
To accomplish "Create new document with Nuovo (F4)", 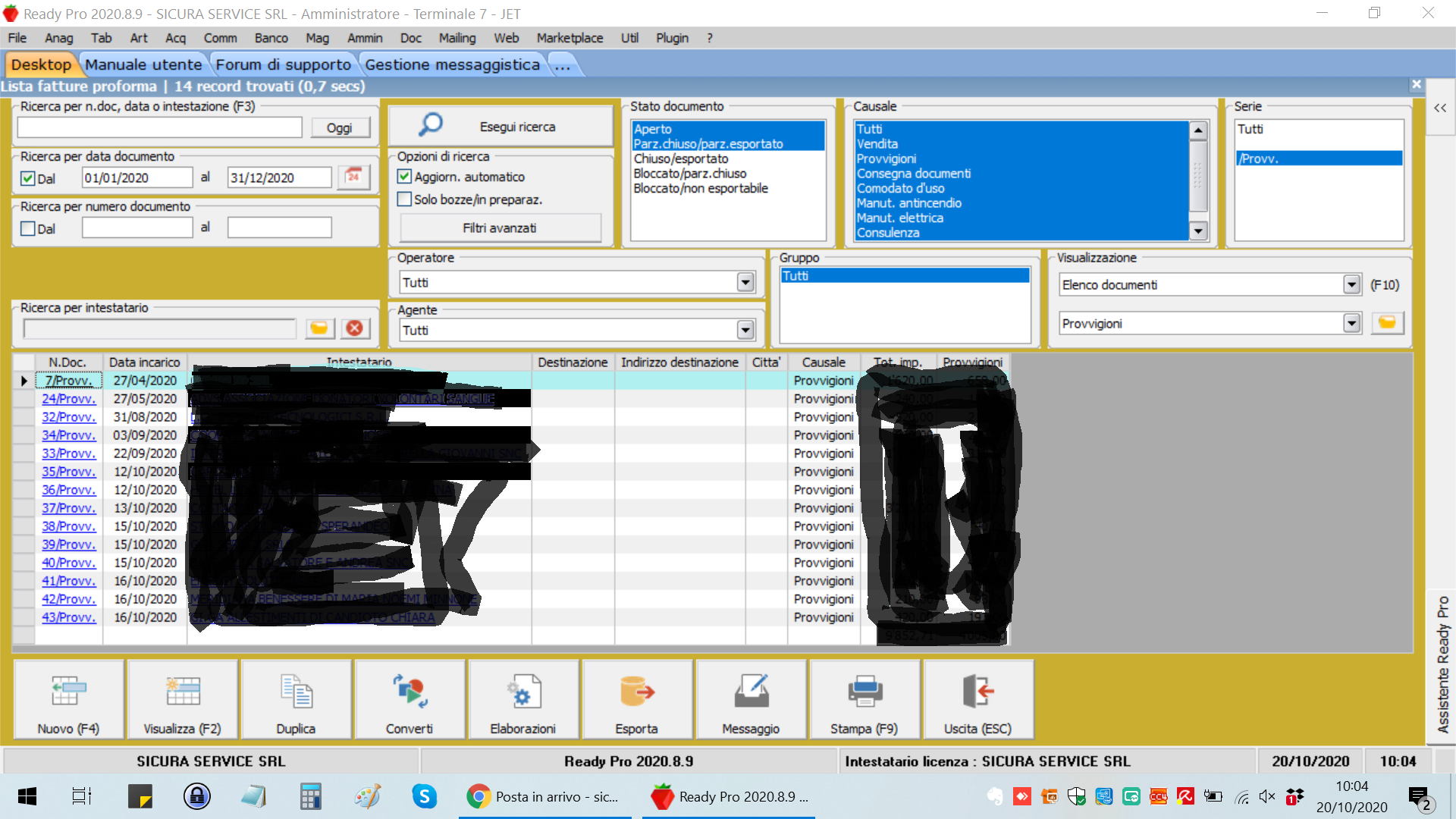I will tap(69, 699).
